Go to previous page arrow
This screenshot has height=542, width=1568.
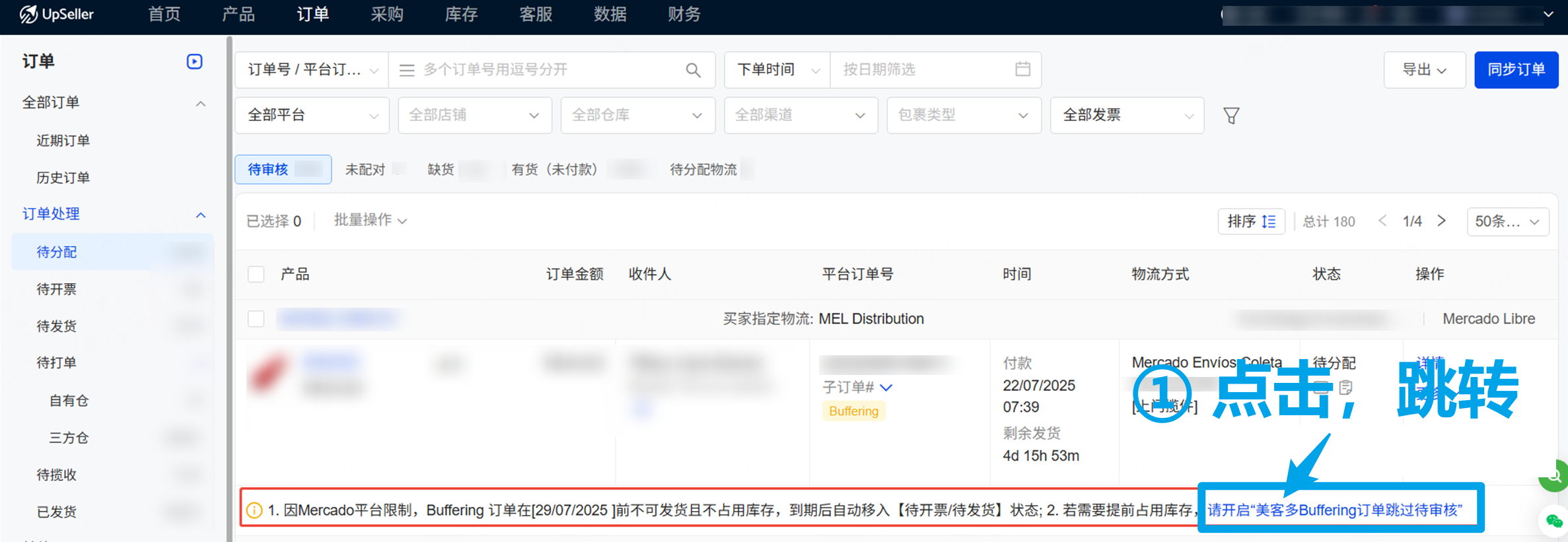point(1382,220)
